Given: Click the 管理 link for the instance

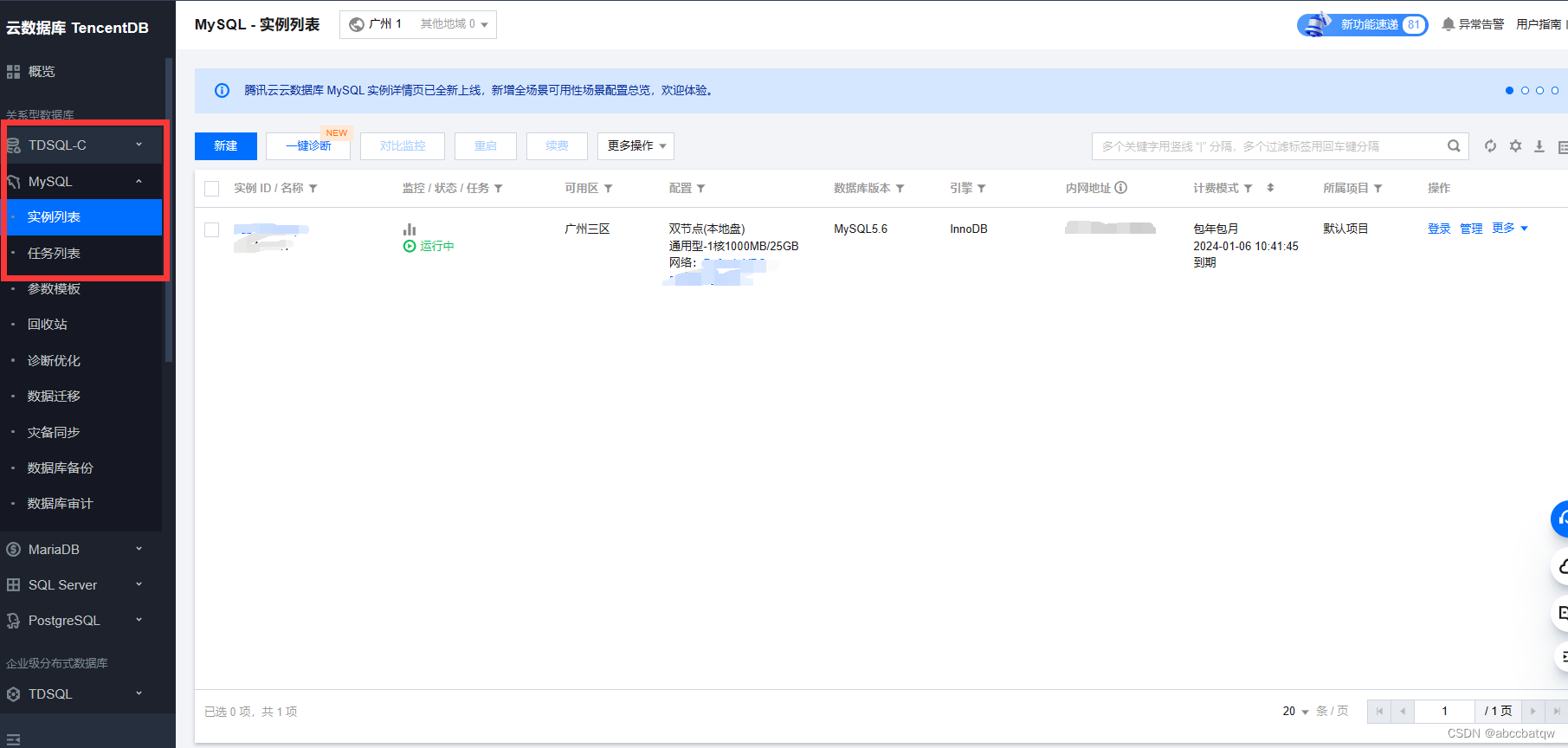Looking at the screenshot, I should (1471, 229).
